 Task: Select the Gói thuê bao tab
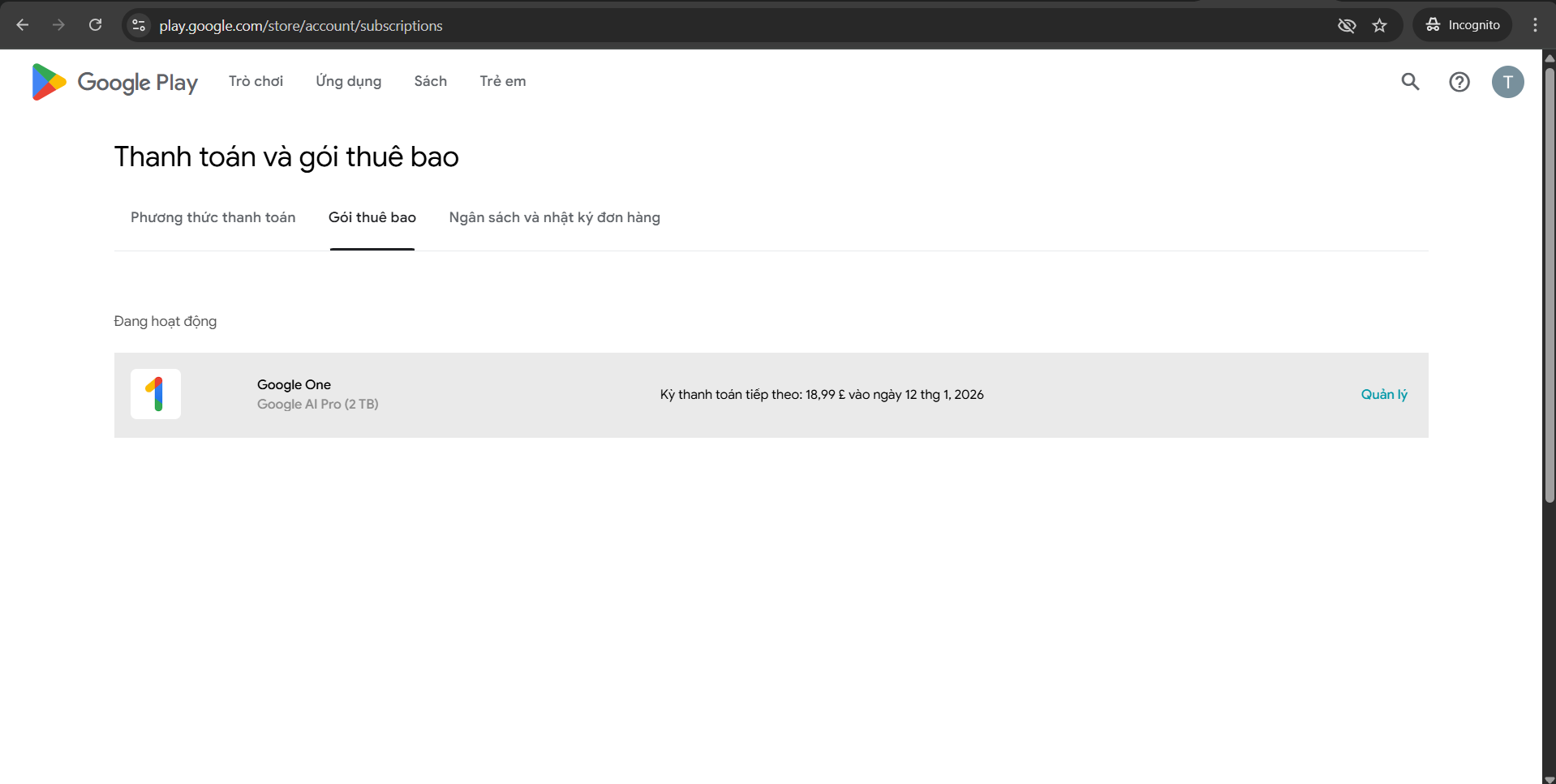[x=372, y=217]
